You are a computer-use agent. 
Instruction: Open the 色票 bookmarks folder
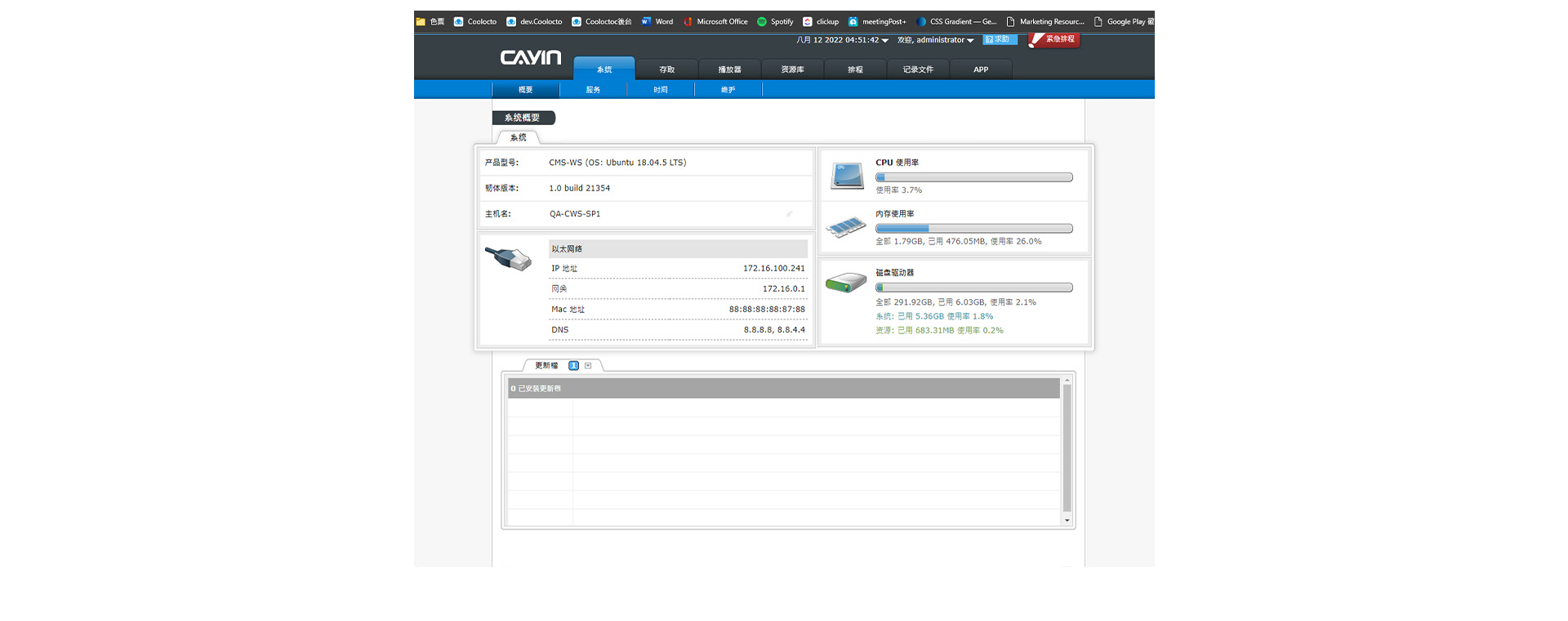(430, 21)
